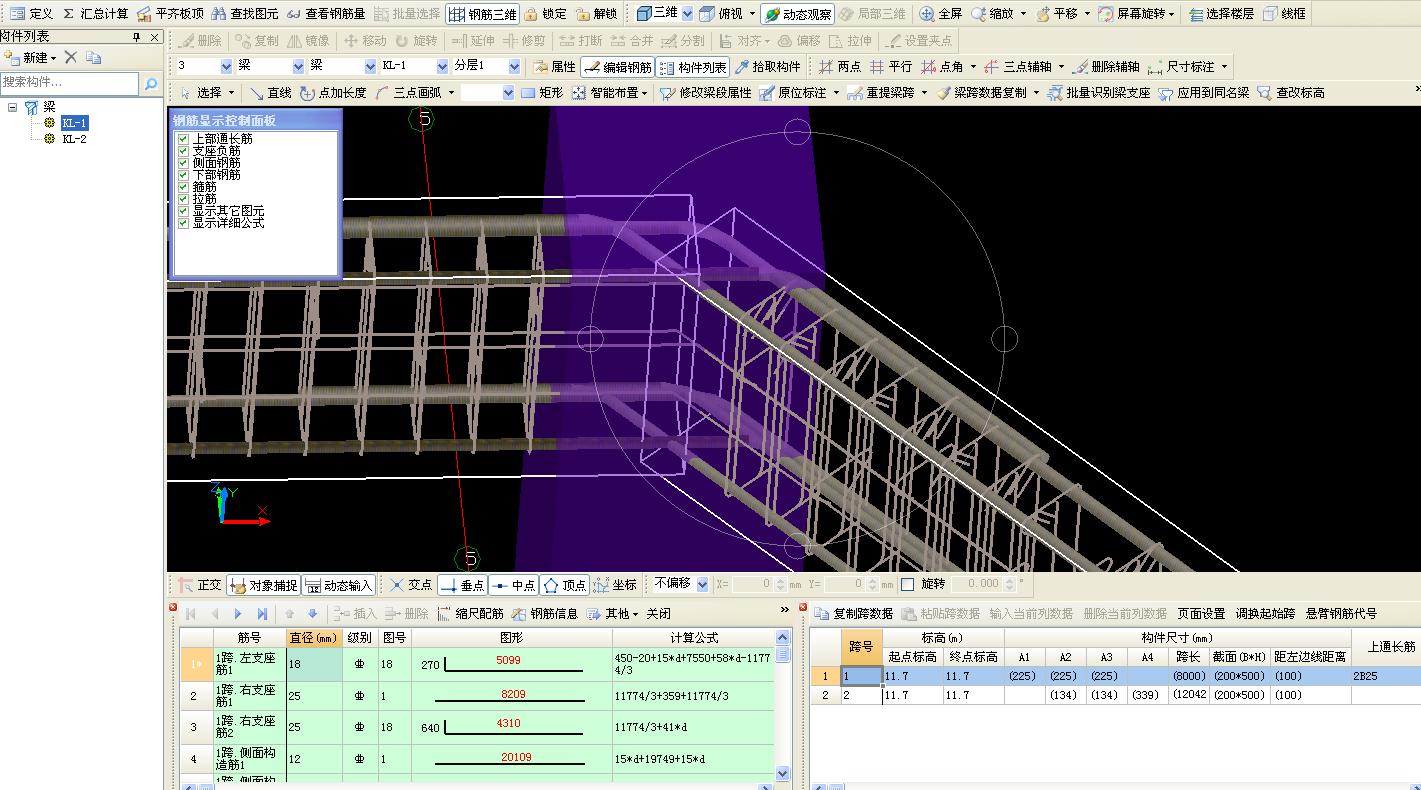Select the 钢筋三维 rebar 3D tool
This screenshot has width=1421, height=790.
pyautogui.click(x=482, y=14)
